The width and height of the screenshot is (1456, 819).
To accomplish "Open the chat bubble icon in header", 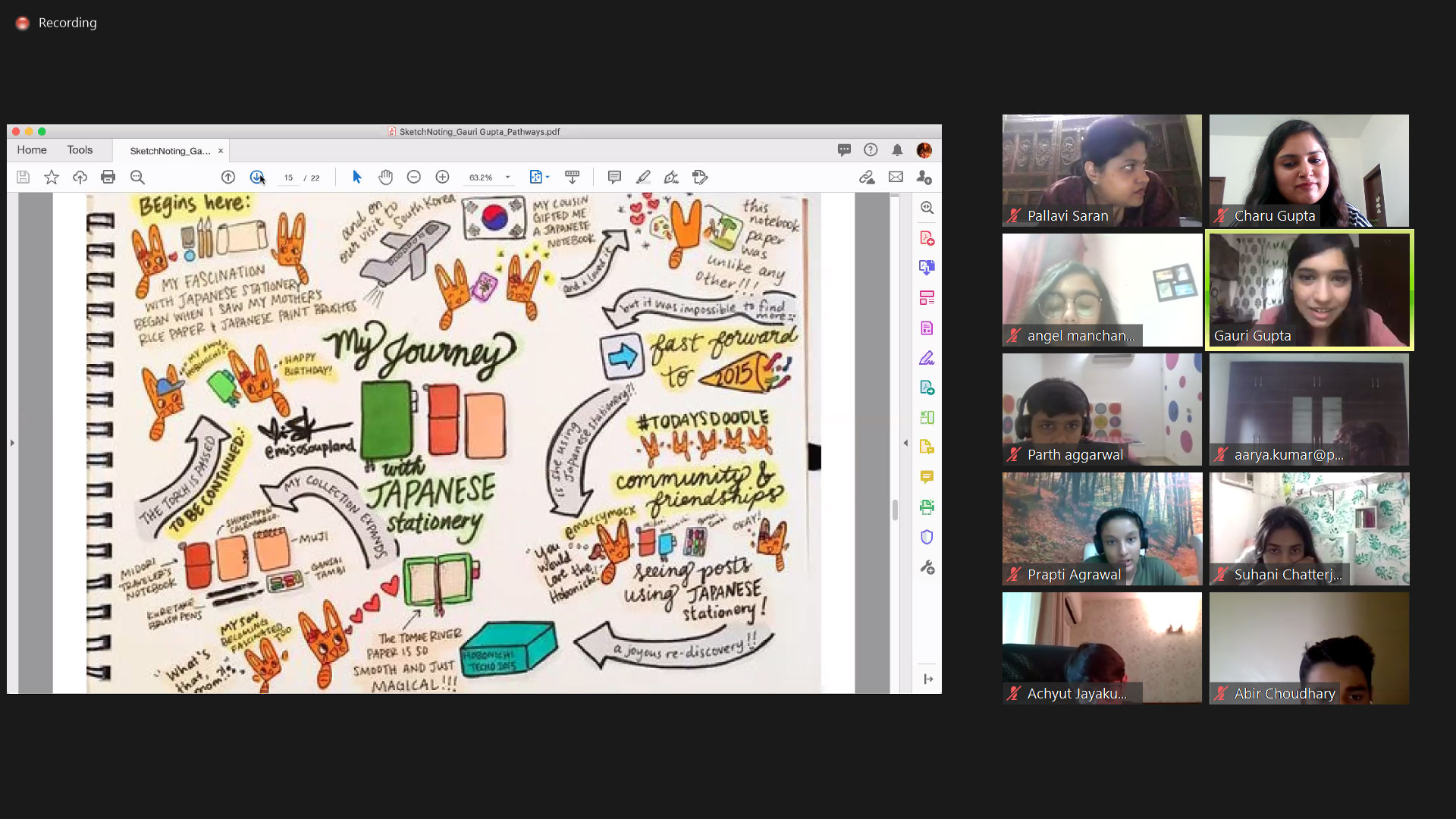I will [844, 150].
